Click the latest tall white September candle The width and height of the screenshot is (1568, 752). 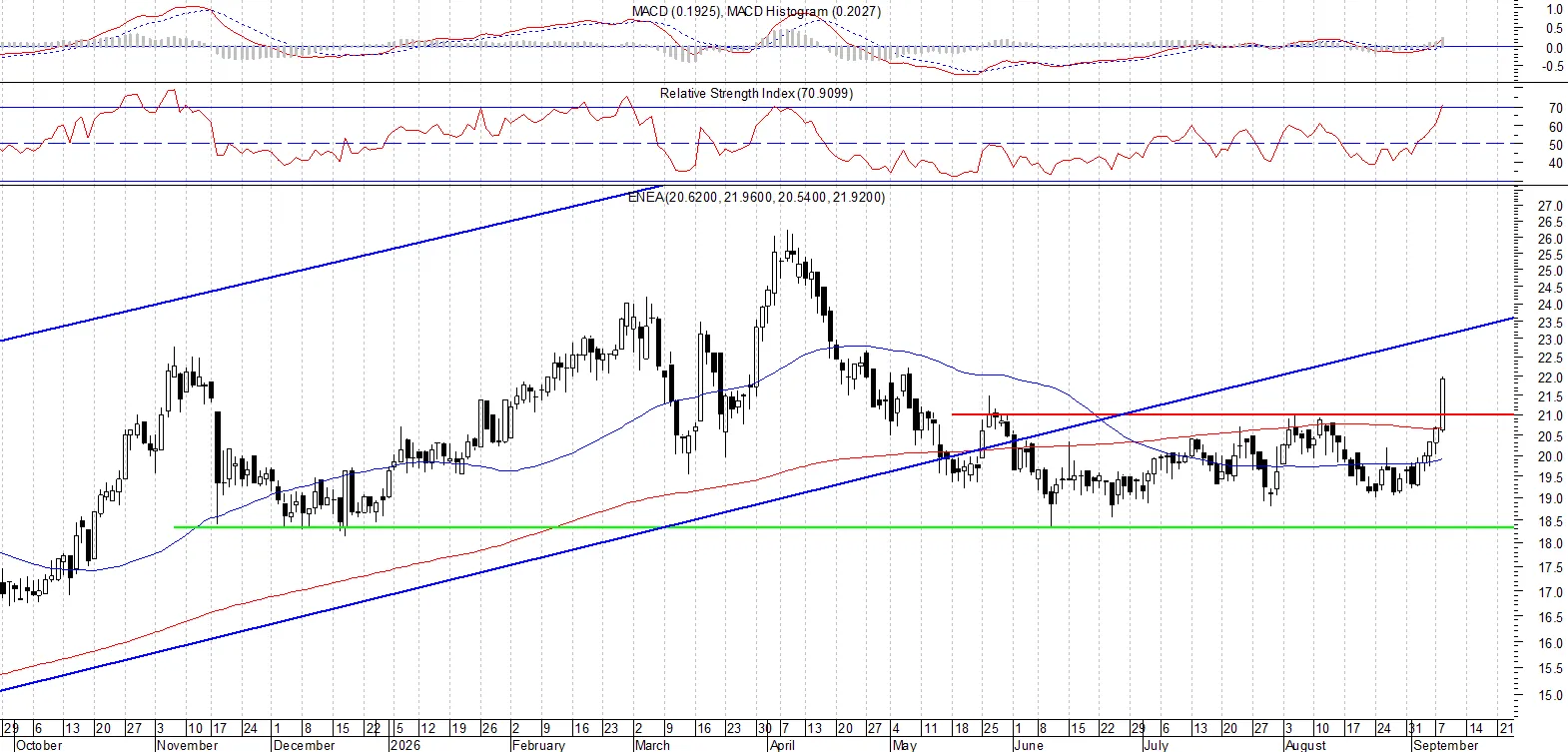coord(1444,403)
